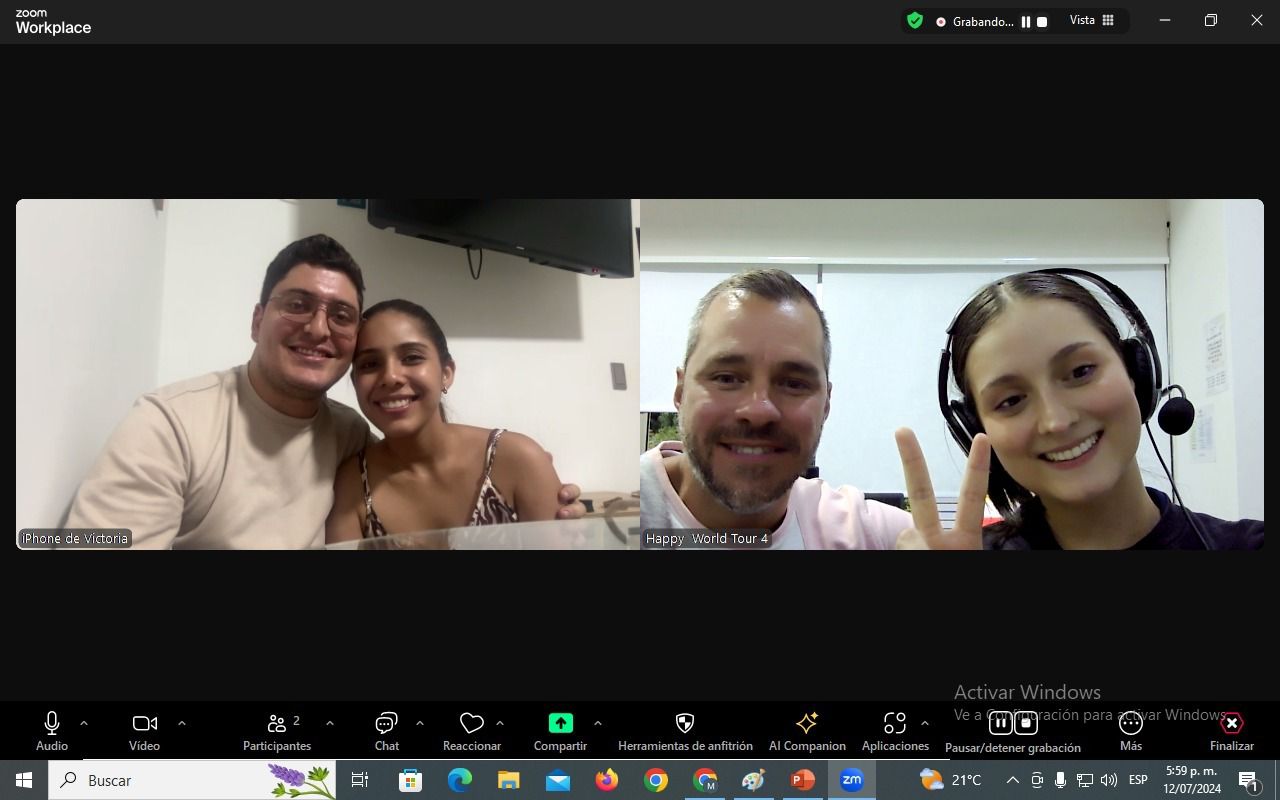This screenshot has width=1280, height=800.
Task: Launch Firefox from the taskbar
Action: coord(606,780)
